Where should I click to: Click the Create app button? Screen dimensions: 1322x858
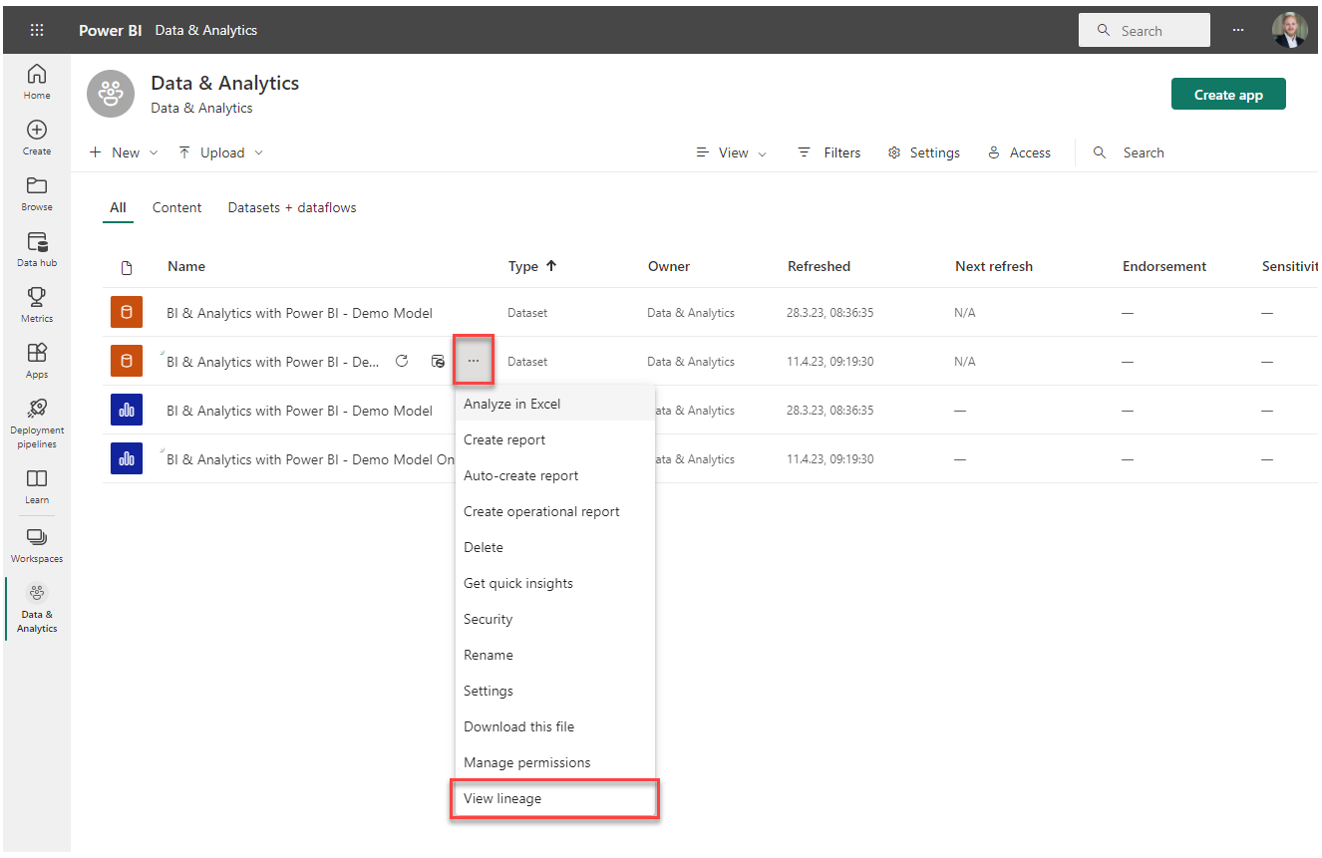coord(1228,95)
